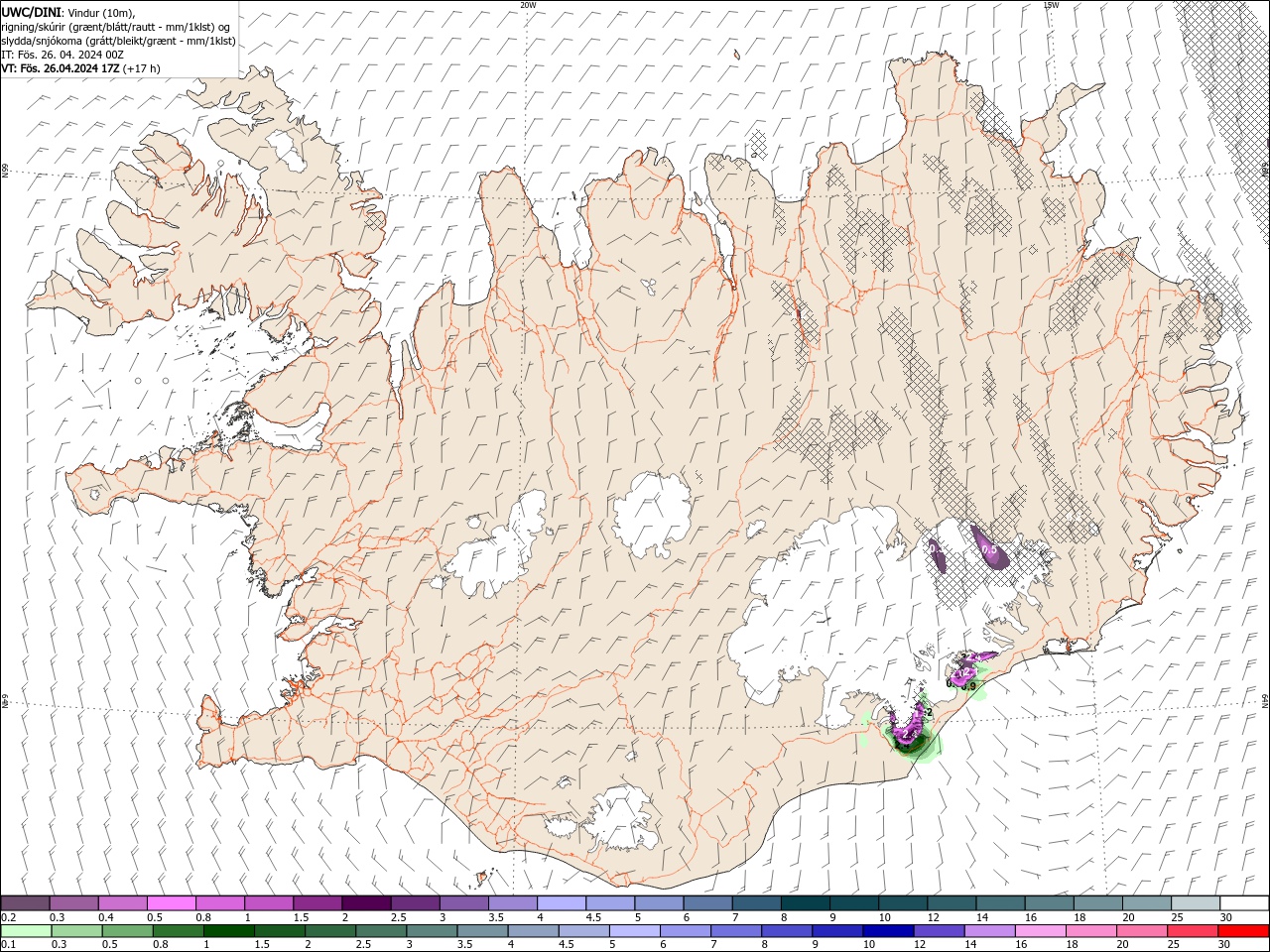Screen dimensions: 1270x952
Task: Click the hot pink 20 swatch on lower scale
Action: pyautogui.click(x=1141, y=931)
